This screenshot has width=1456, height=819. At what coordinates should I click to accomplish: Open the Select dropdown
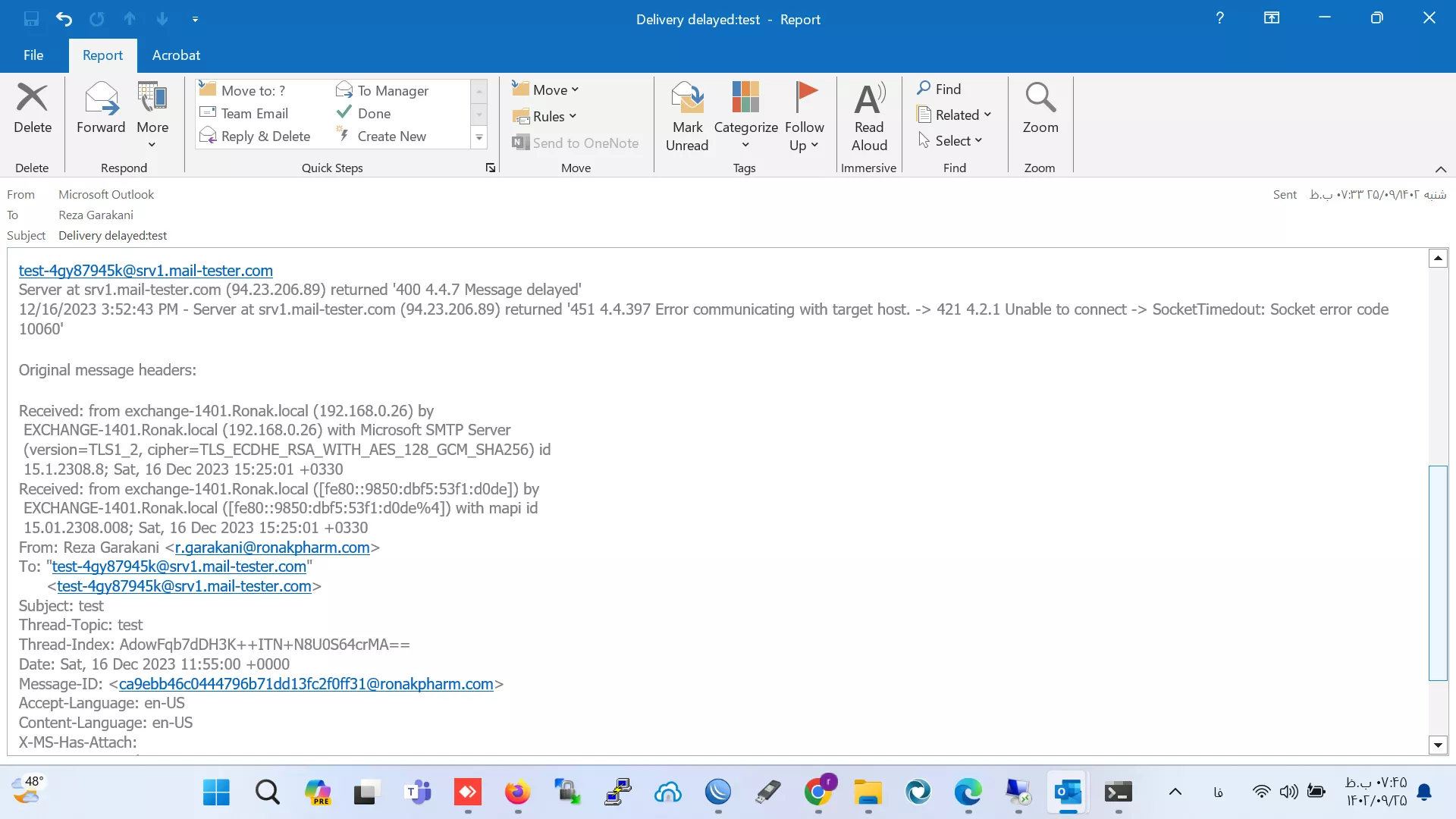tap(950, 140)
